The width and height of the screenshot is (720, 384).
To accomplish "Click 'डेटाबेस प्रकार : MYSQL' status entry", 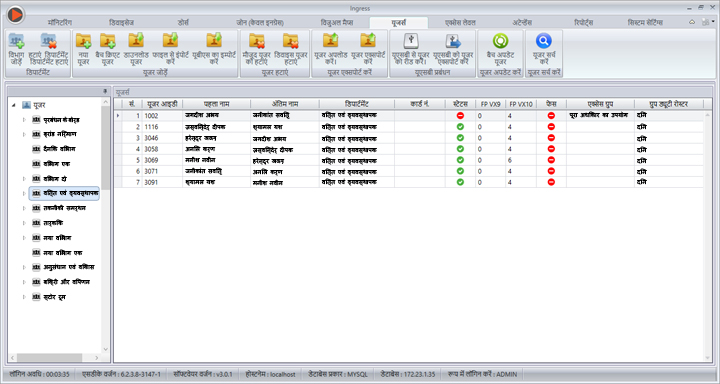I will pyautogui.click(x=338, y=374).
